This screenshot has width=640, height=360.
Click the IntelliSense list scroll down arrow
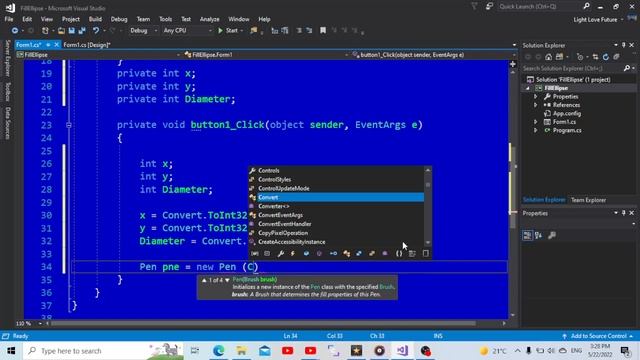(428, 243)
